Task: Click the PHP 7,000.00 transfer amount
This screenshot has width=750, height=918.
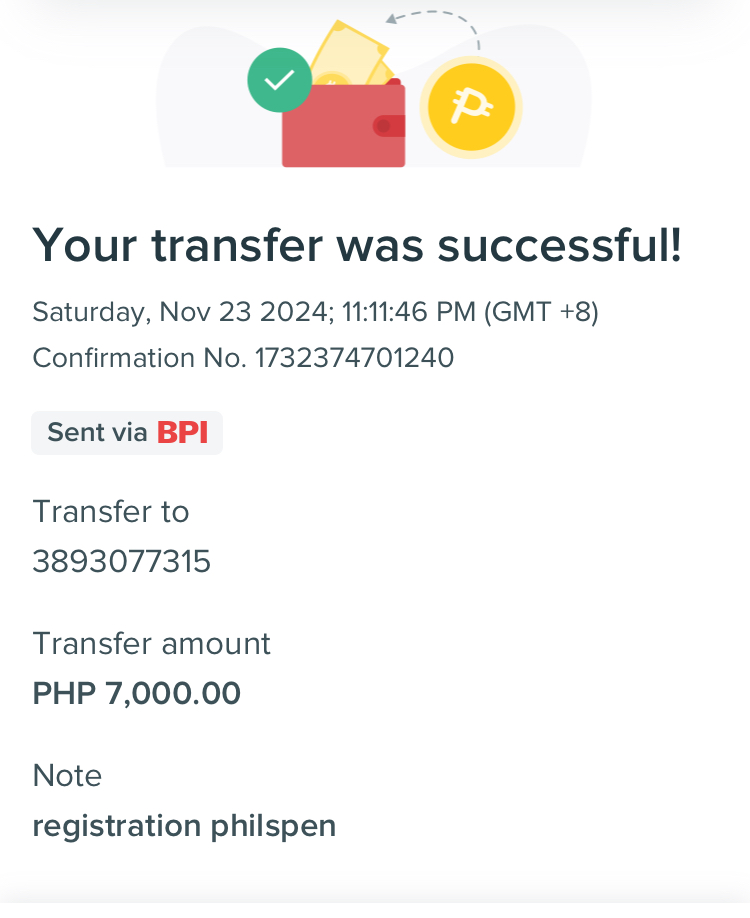Action: 136,694
